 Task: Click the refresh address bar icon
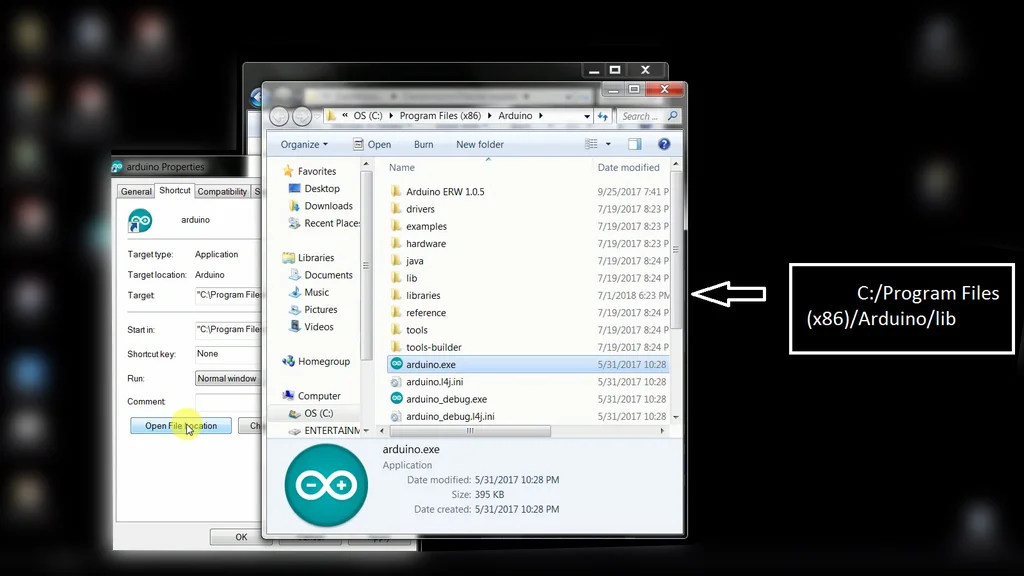[x=603, y=116]
